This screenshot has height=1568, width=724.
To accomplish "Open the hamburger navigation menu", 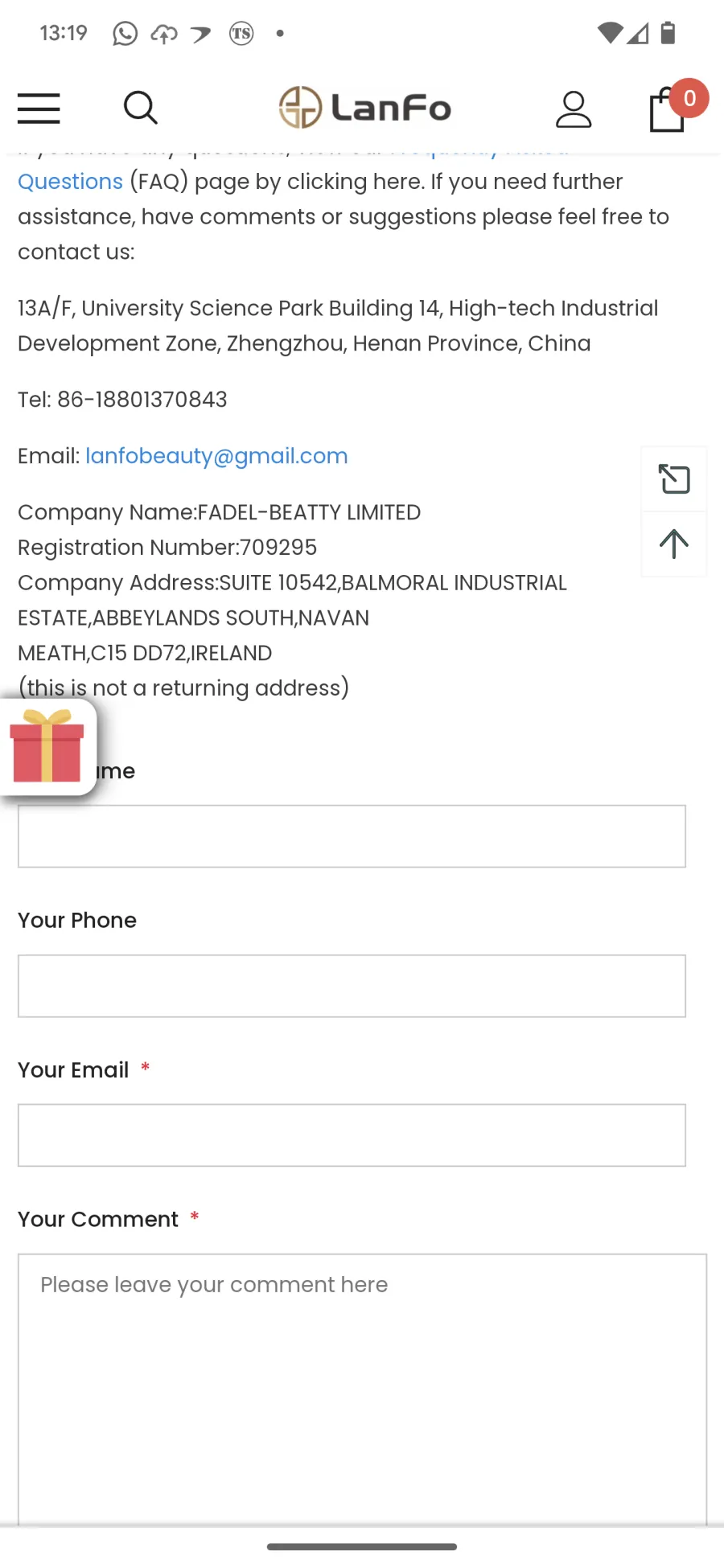I will [x=39, y=109].
